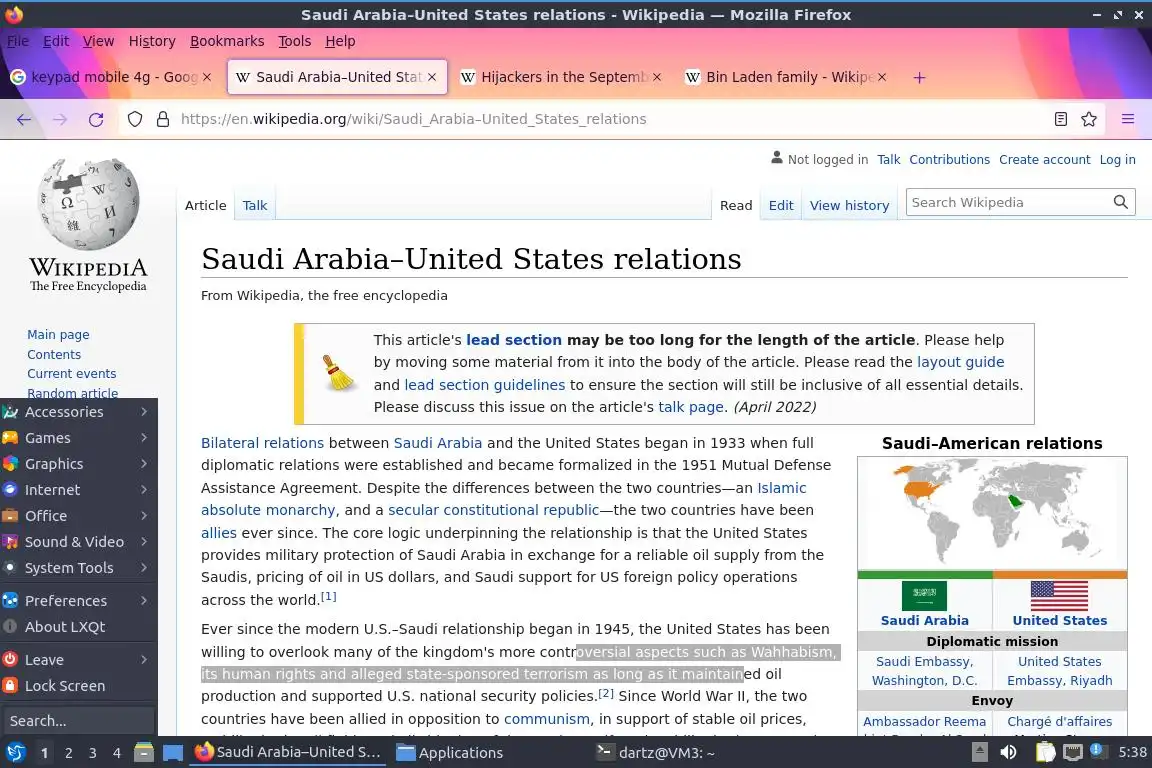Close the Bin Laden family tab
Image resolution: width=1152 pixels, height=768 pixels.
(882, 77)
